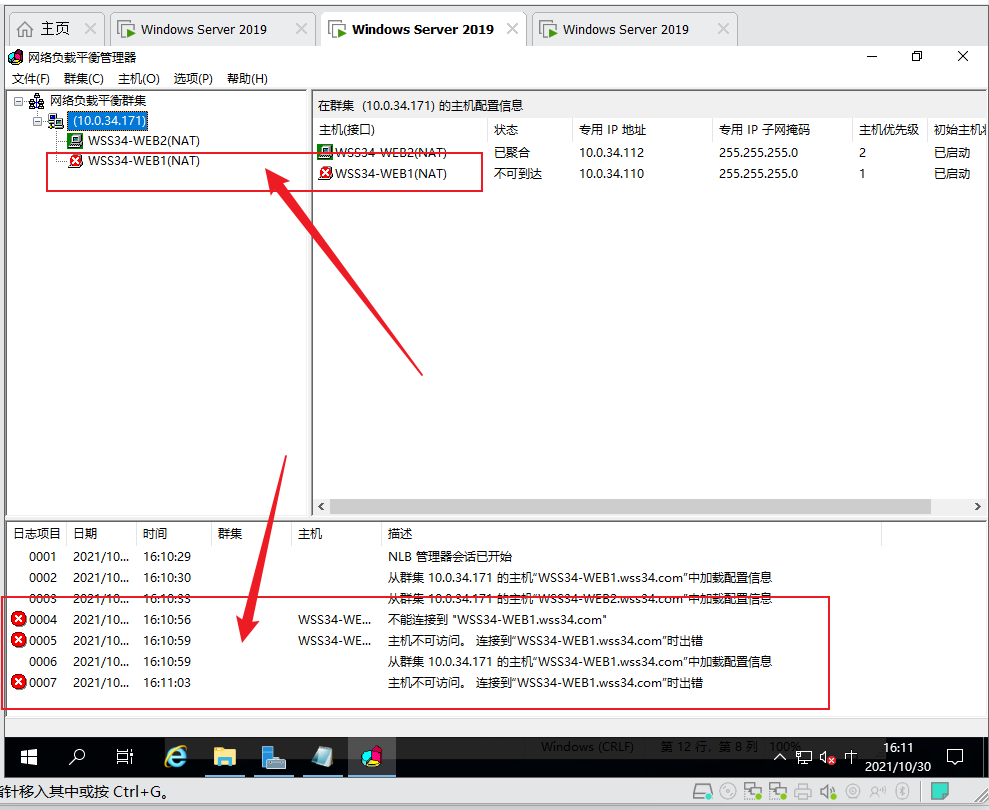Open the 文件(F) menu

[30, 79]
